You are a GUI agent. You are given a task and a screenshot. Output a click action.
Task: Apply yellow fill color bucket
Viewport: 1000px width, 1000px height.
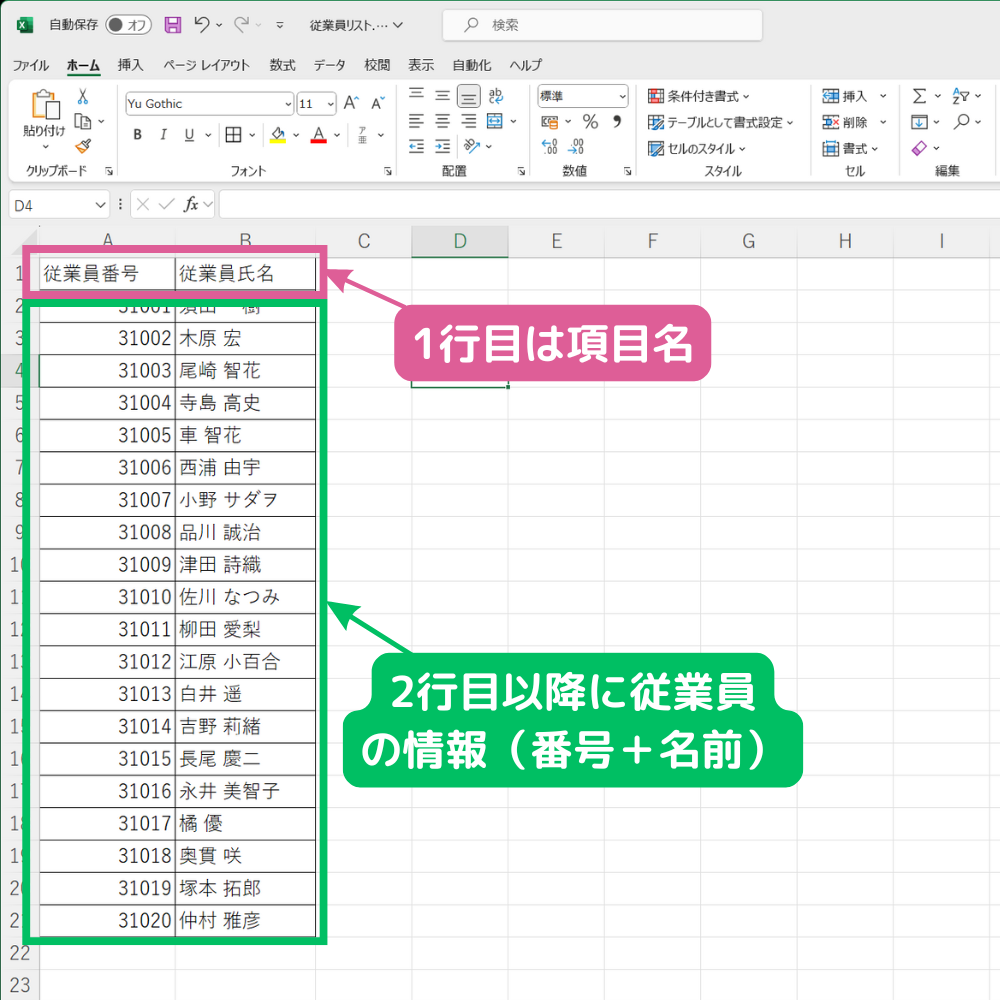tap(278, 135)
